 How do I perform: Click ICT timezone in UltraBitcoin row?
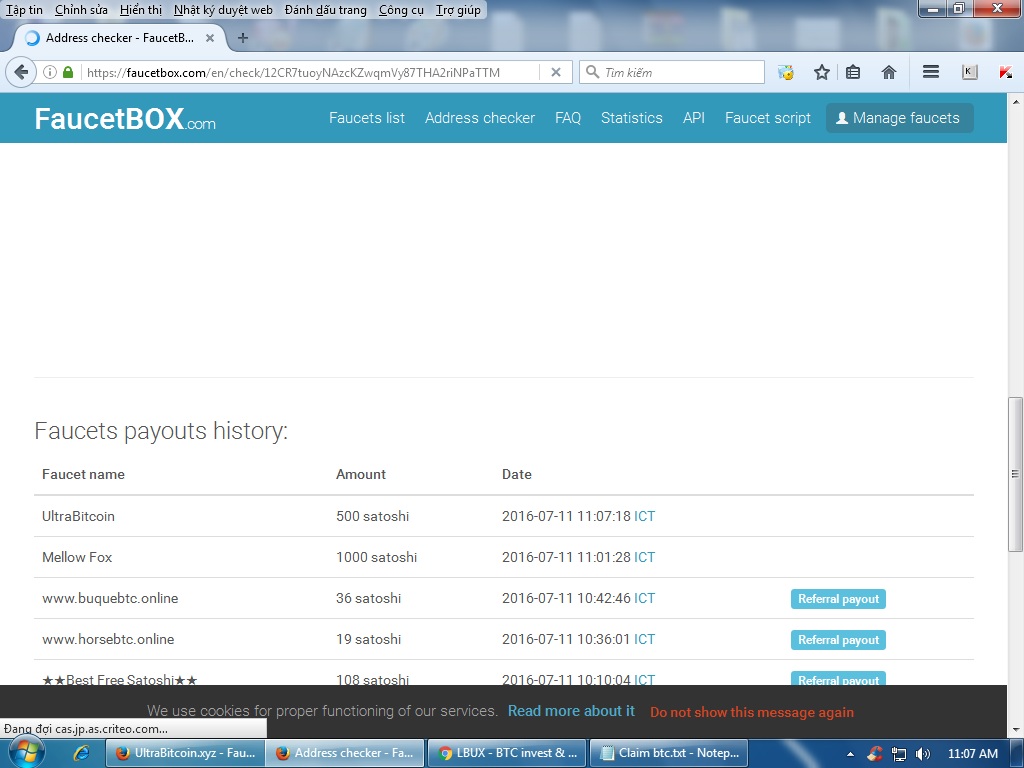(x=644, y=517)
